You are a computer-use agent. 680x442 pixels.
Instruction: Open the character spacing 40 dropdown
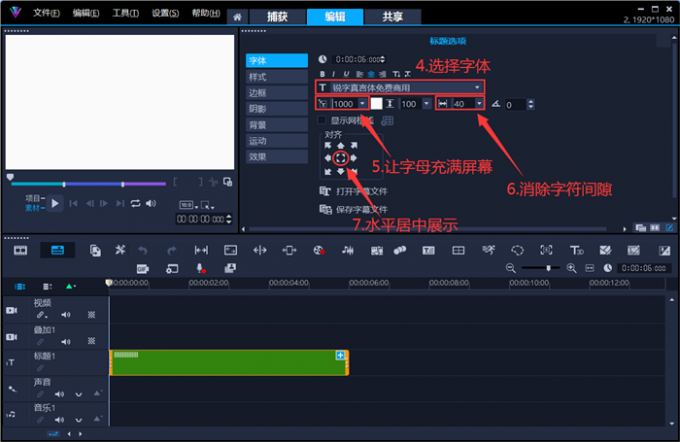point(480,104)
